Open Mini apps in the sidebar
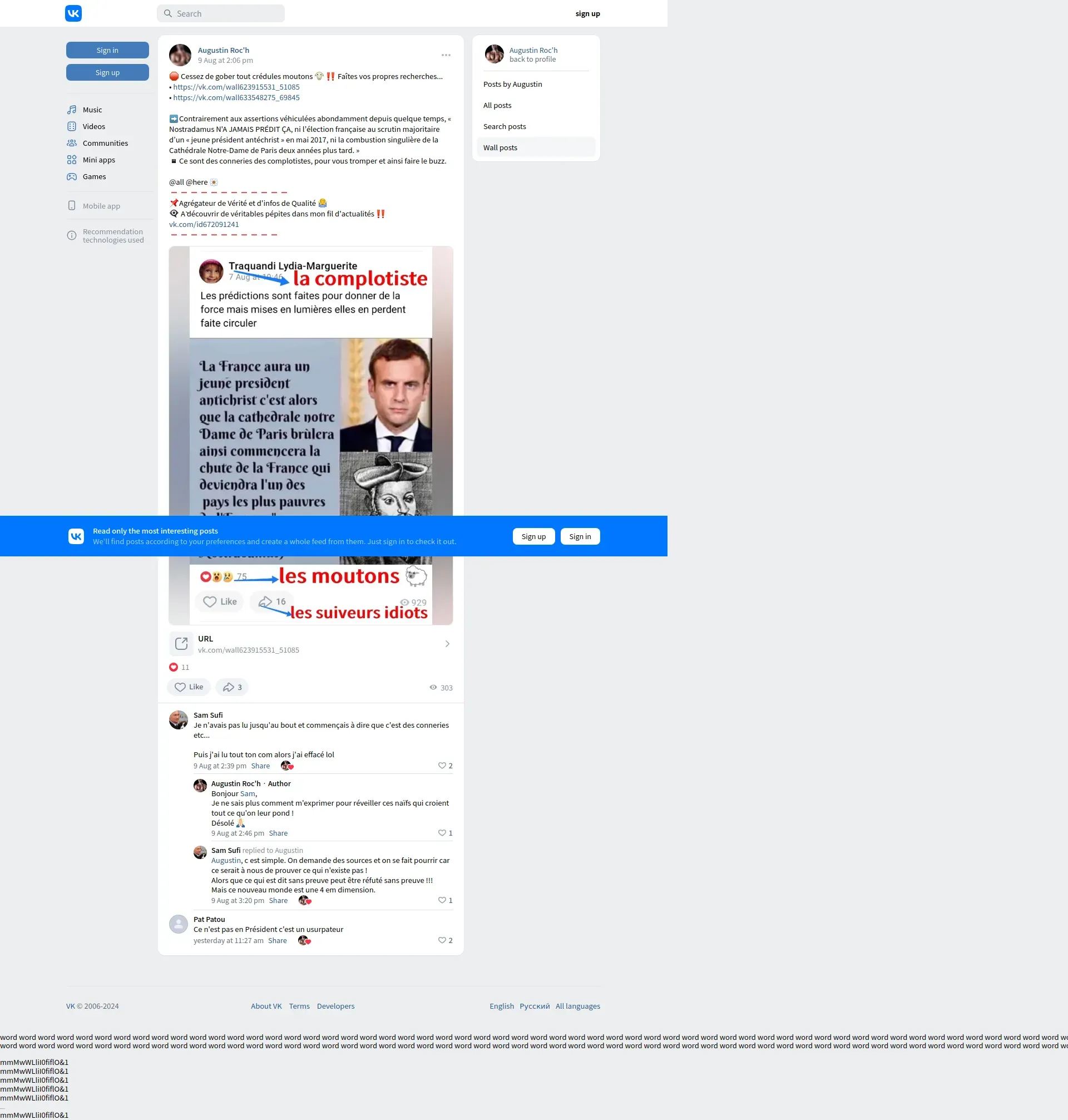Image resolution: width=1068 pixels, height=1120 pixels. coord(98,160)
